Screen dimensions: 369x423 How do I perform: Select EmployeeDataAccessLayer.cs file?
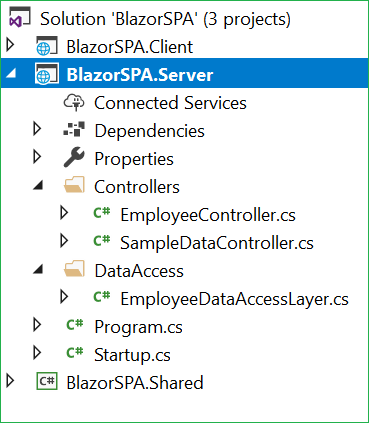234,299
